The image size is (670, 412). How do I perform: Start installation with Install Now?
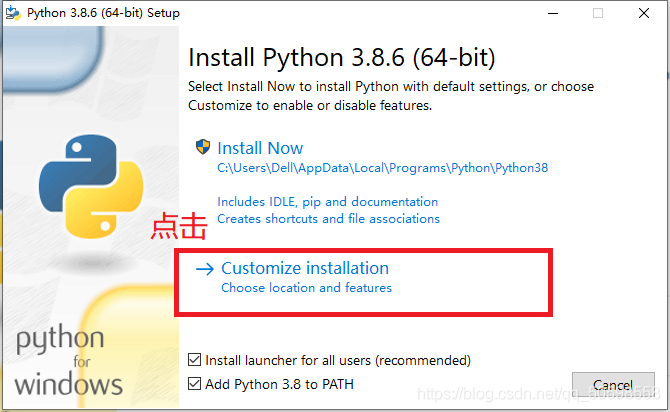[x=260, y=148]
